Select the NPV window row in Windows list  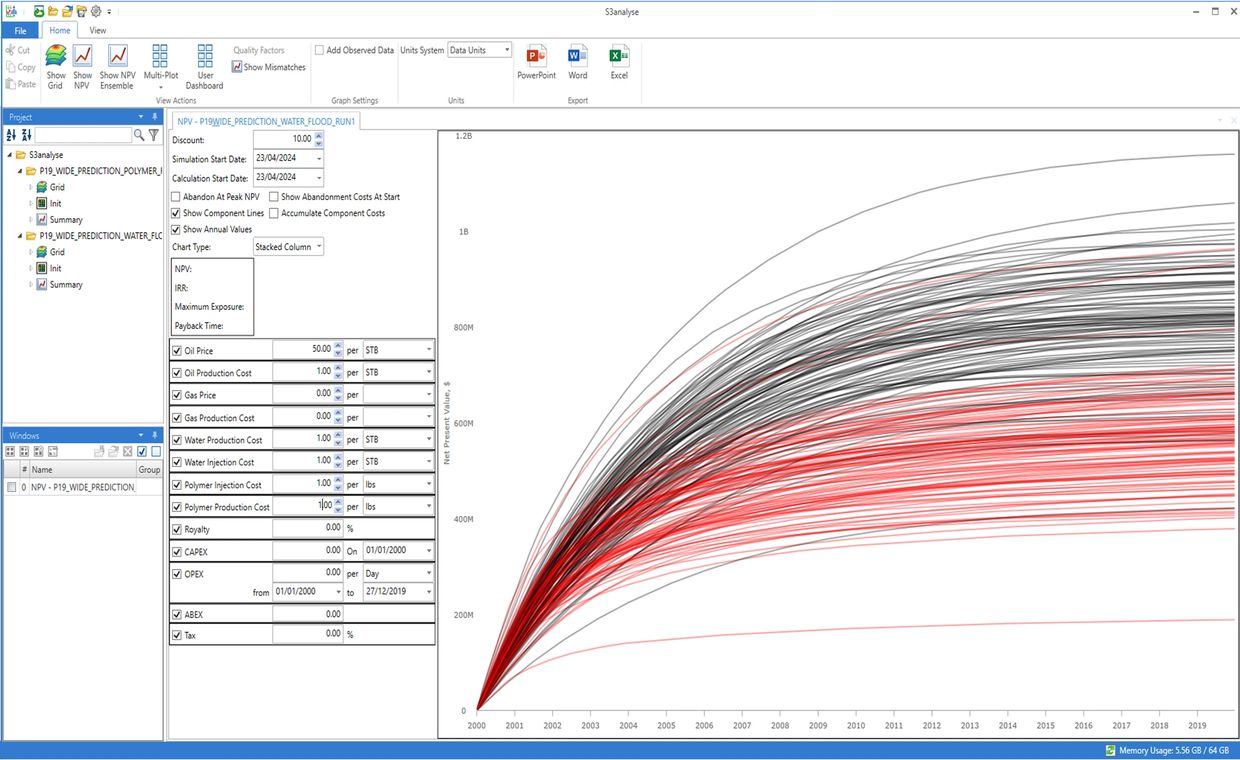point(82,487)
